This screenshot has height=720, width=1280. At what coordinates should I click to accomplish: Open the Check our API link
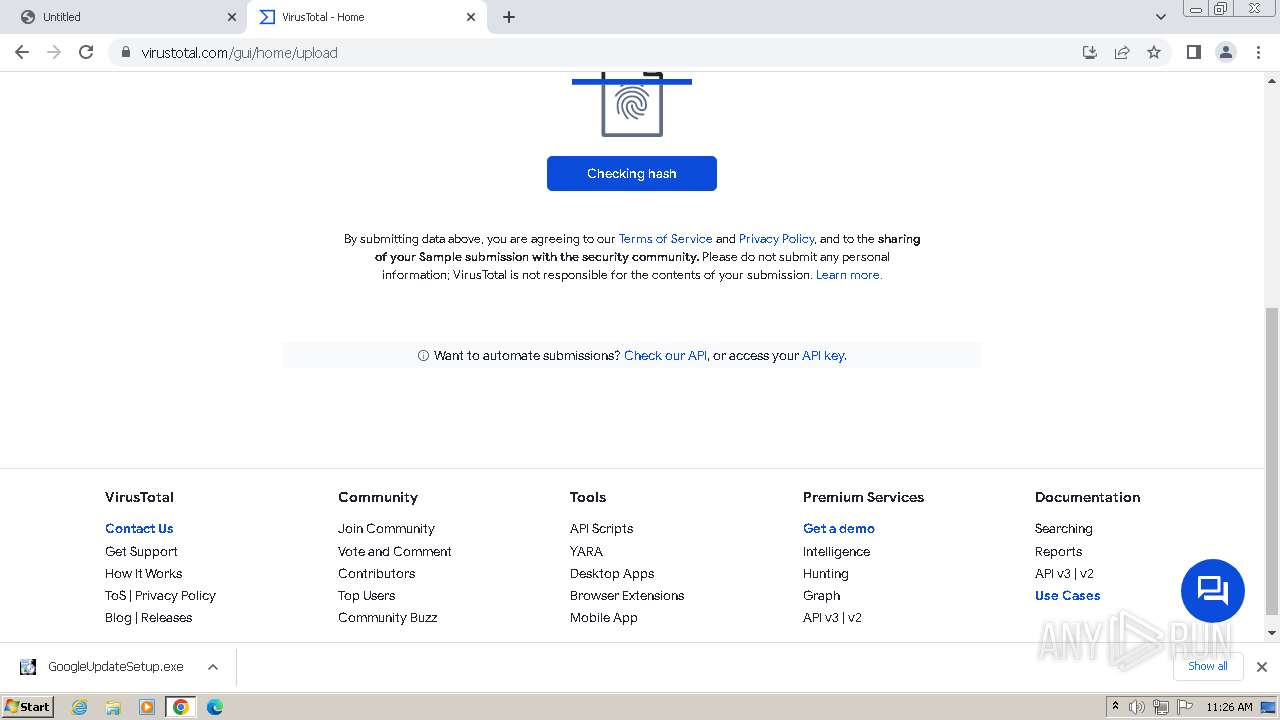point(665,355)
